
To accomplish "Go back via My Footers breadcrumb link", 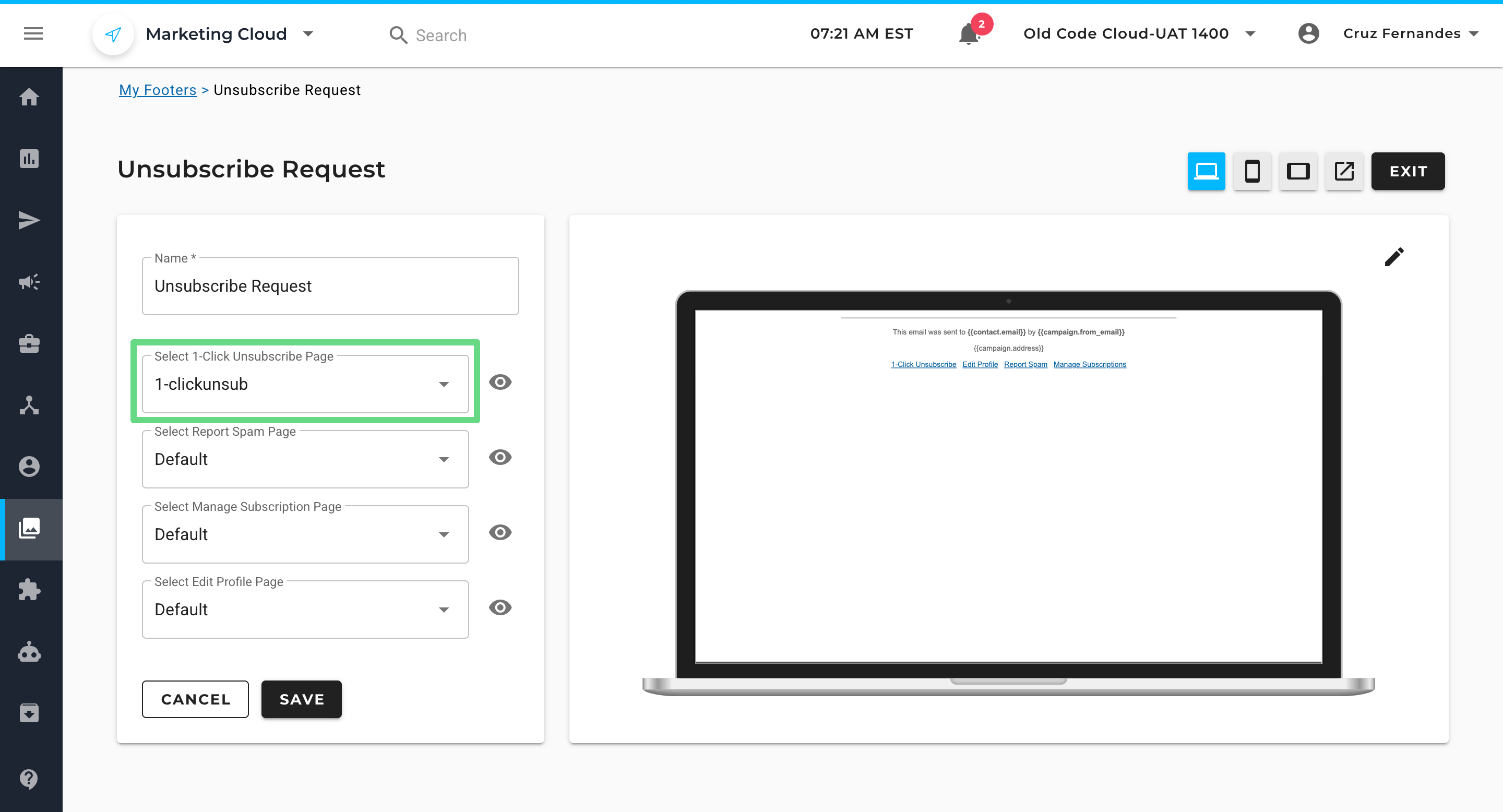I will coord(158,90).
